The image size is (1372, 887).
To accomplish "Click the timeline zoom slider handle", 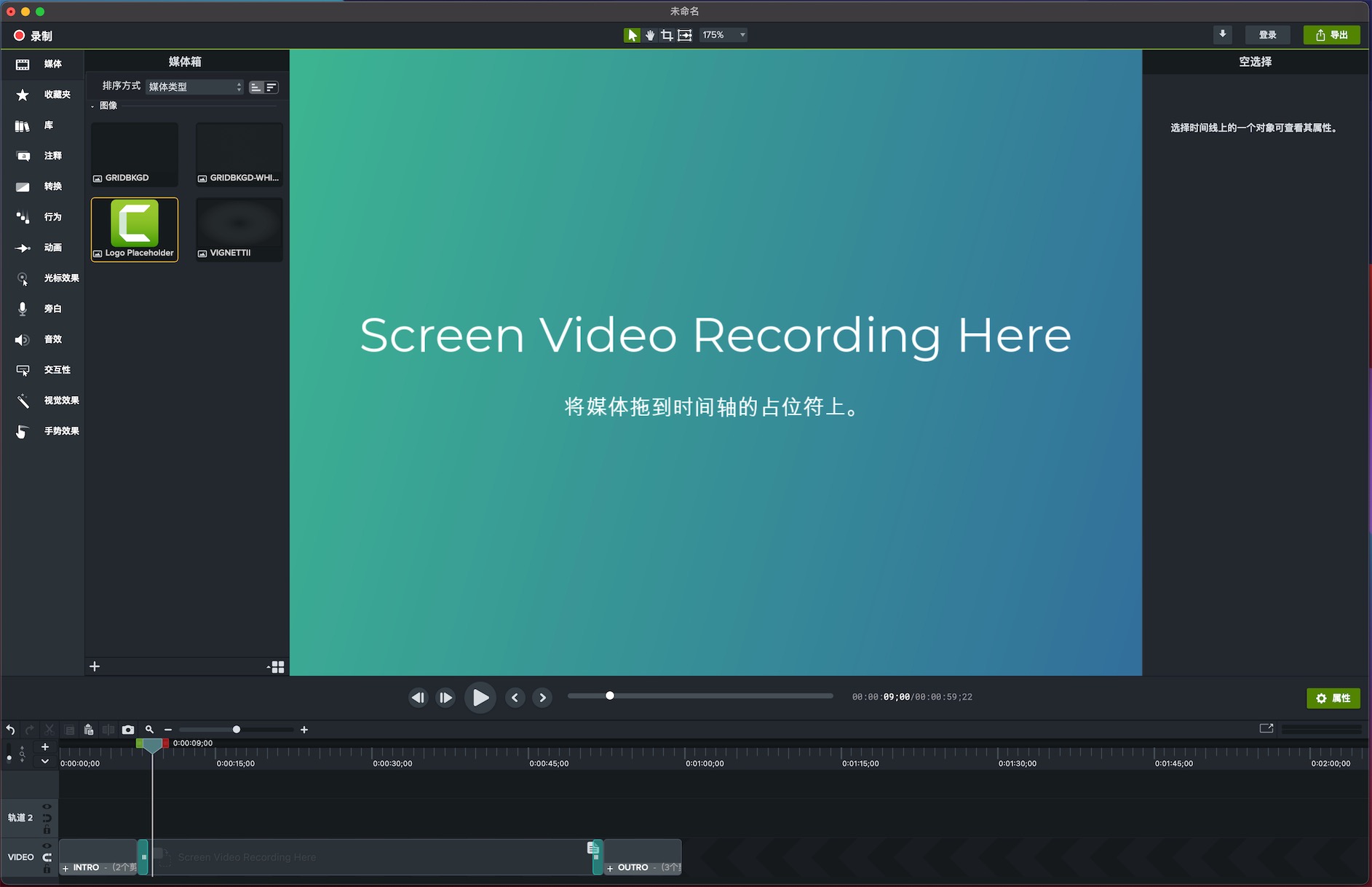I will pyautogui.click(x=237, y=730).
